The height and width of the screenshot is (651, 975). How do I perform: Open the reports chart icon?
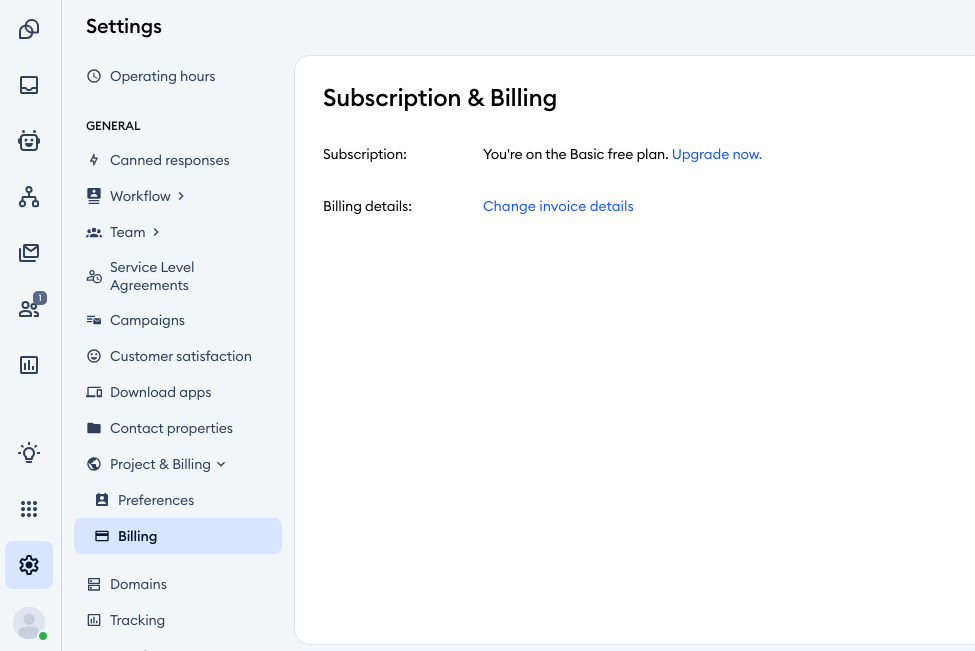pos(29,364)
